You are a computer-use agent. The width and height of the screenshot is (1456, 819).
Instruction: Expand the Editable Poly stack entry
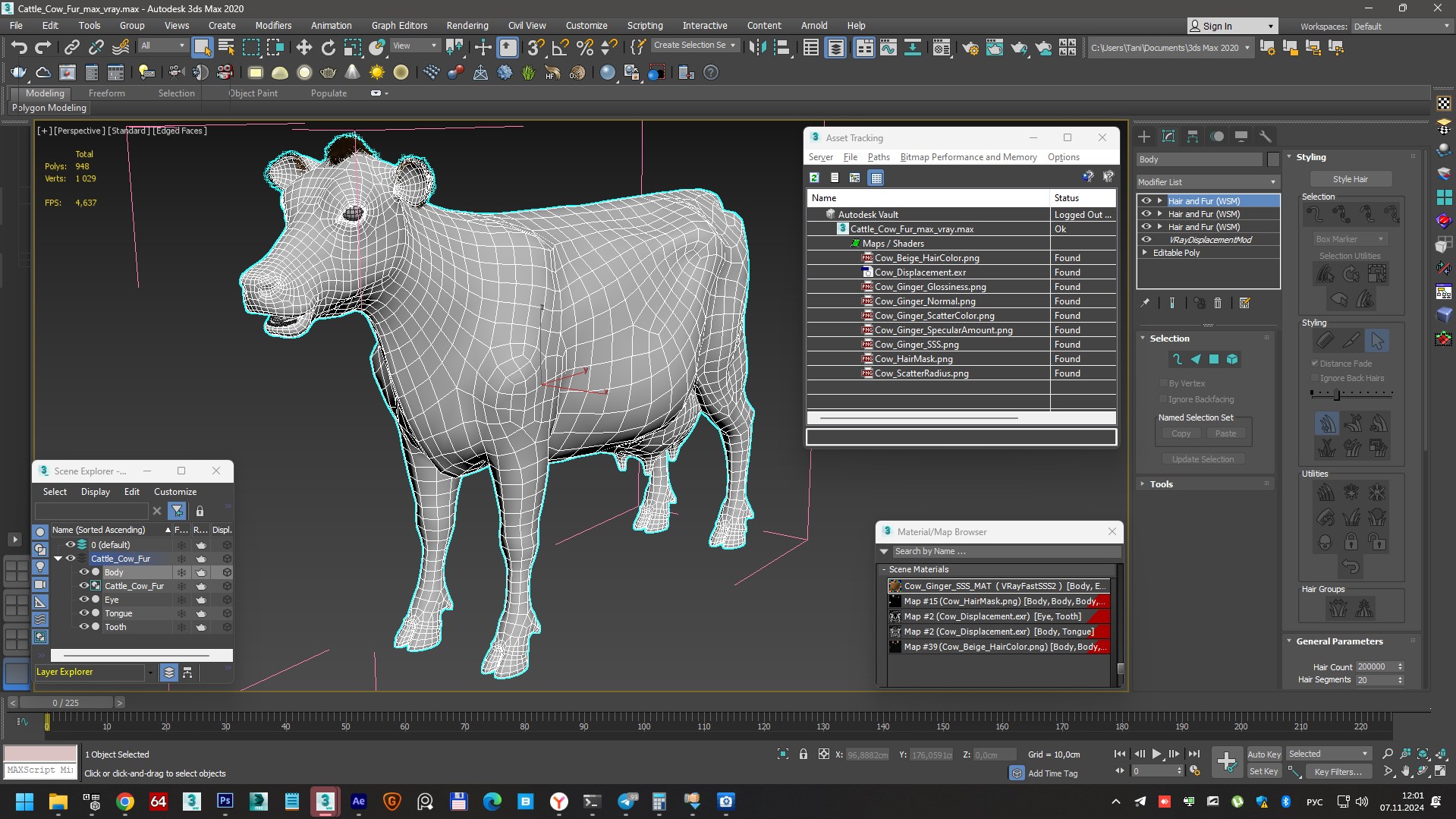click(1144, 253)
